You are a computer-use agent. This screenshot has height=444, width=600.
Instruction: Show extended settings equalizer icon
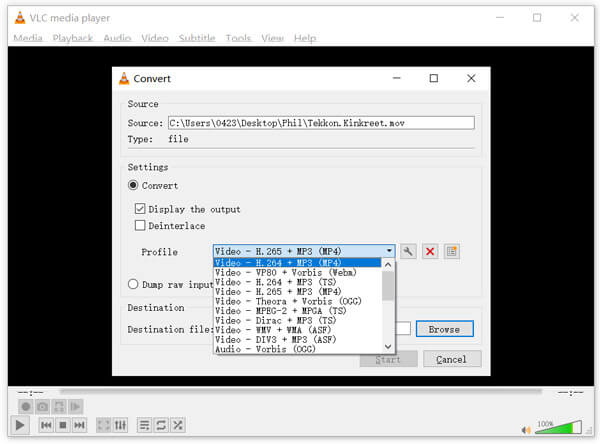tap(120, 425)
